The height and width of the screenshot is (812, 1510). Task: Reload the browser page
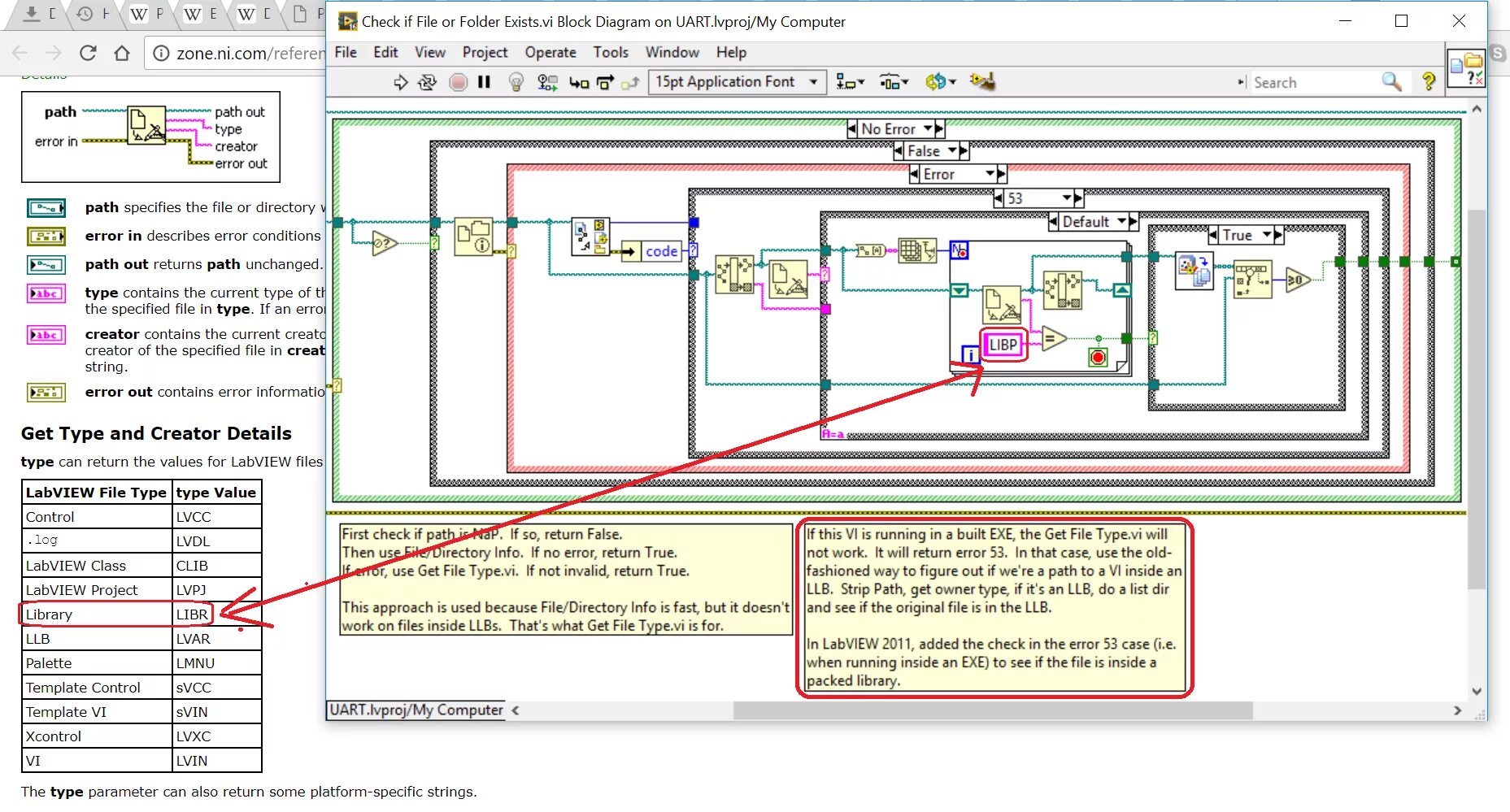(x=88, y=53)
